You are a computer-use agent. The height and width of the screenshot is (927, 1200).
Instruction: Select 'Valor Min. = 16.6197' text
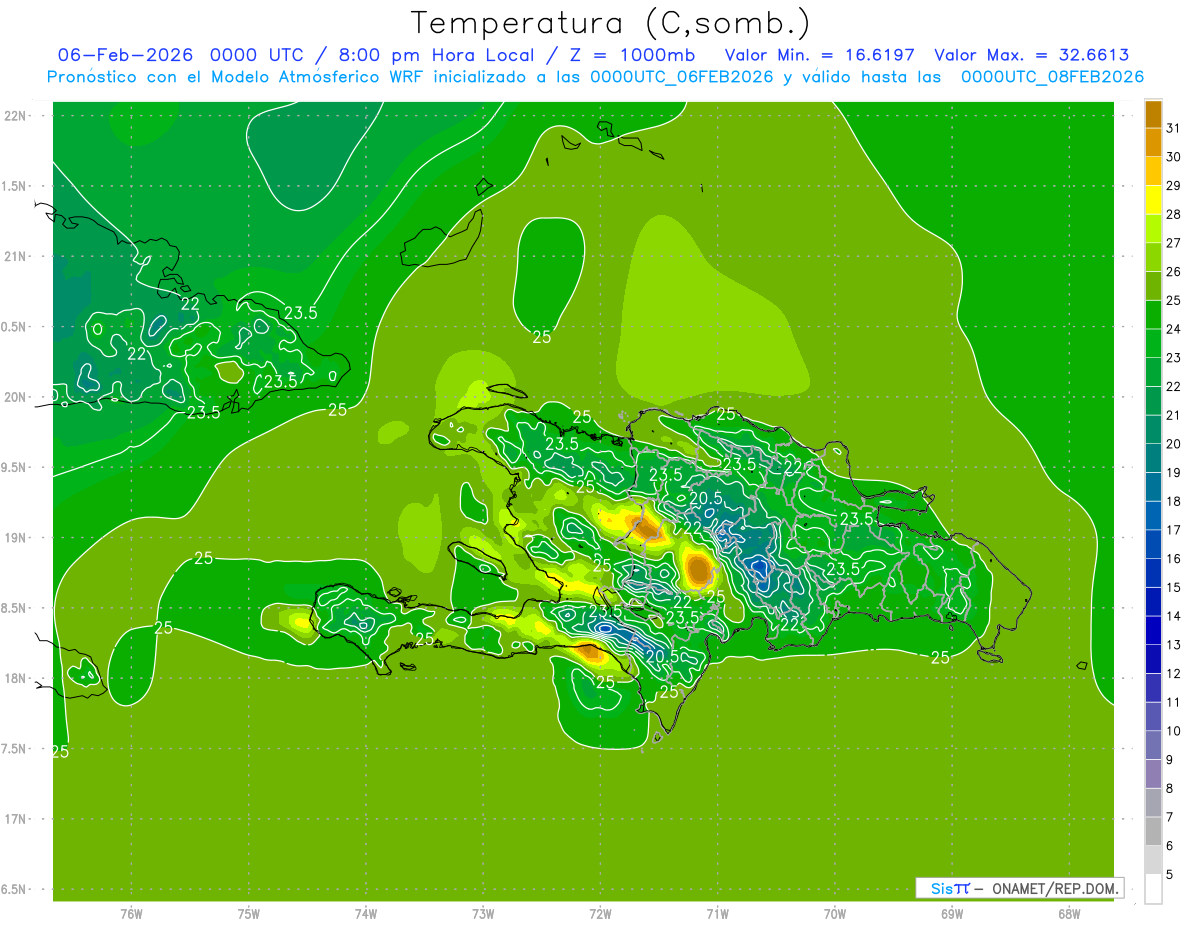pyautogui.click(x=820, y=55)
